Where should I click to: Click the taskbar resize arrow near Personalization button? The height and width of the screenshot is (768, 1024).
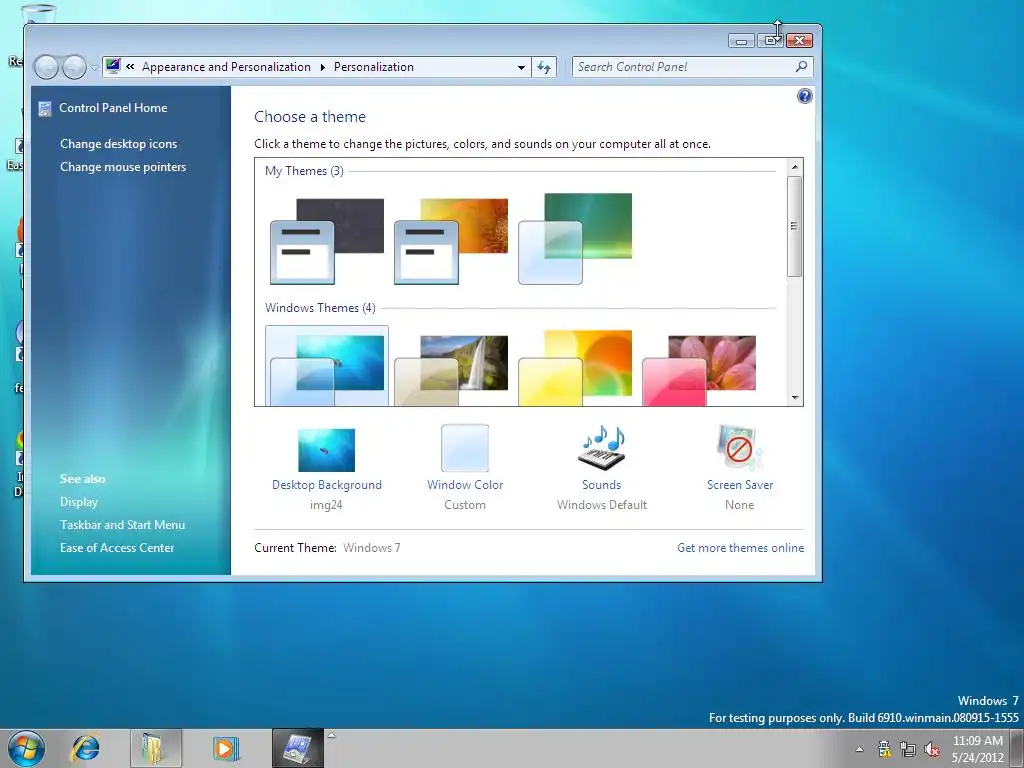pyautogui.click(x=332, y=736)
